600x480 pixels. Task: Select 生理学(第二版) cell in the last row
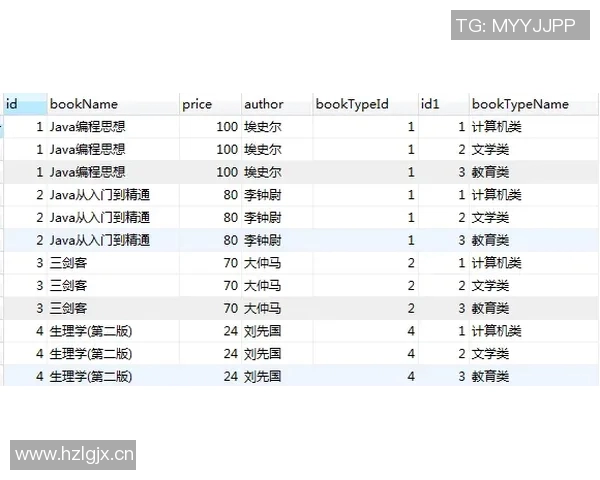[x=91, y=377]
